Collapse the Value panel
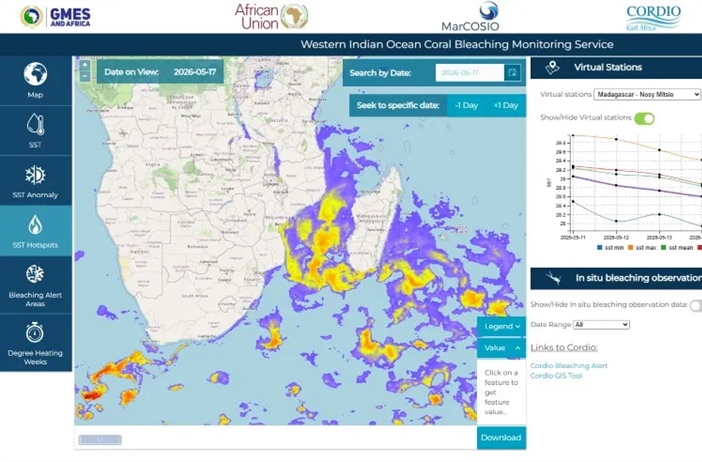702x462 pixels. click(x=501, y=348)
